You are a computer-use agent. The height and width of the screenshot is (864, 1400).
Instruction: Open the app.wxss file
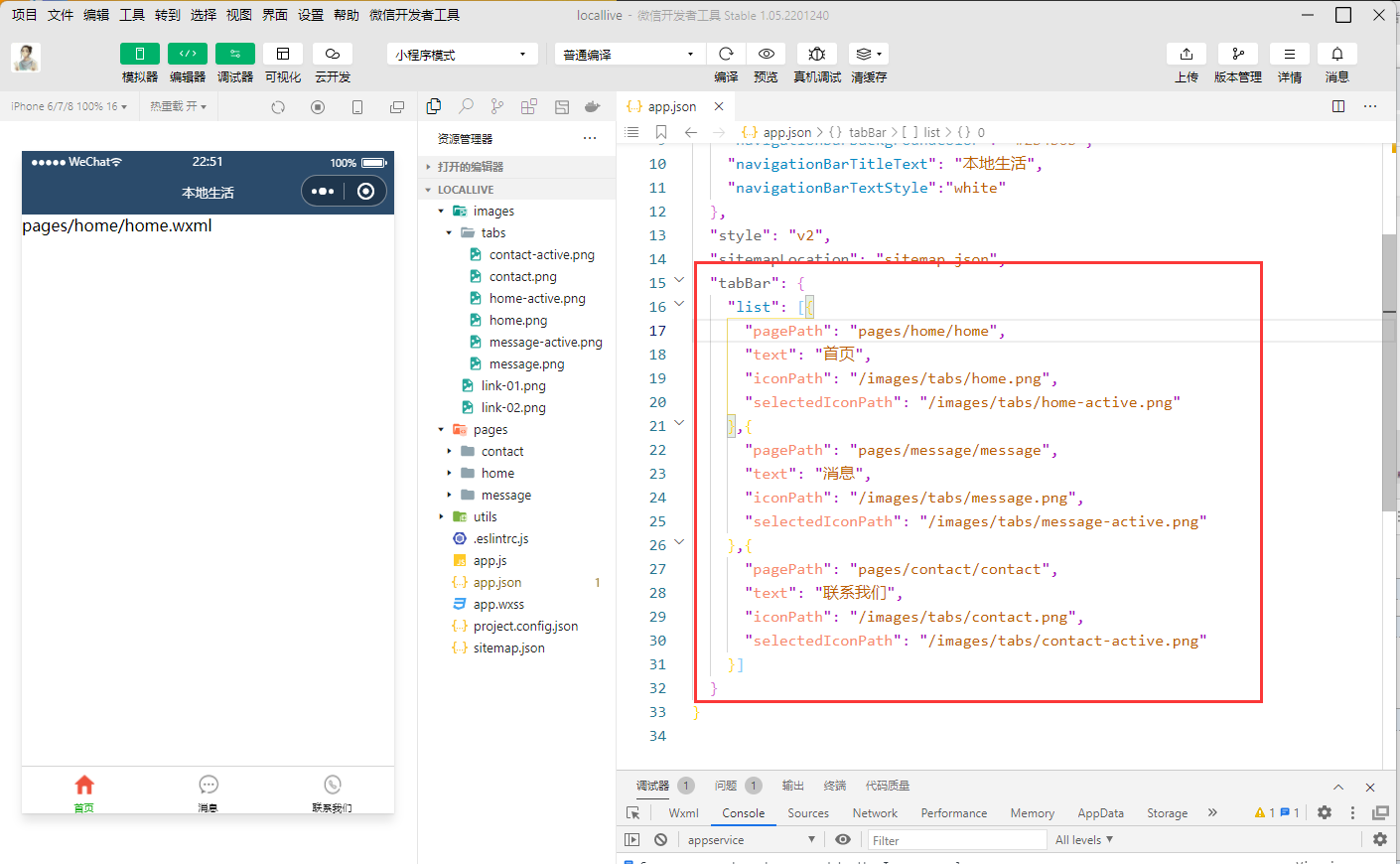498,605
